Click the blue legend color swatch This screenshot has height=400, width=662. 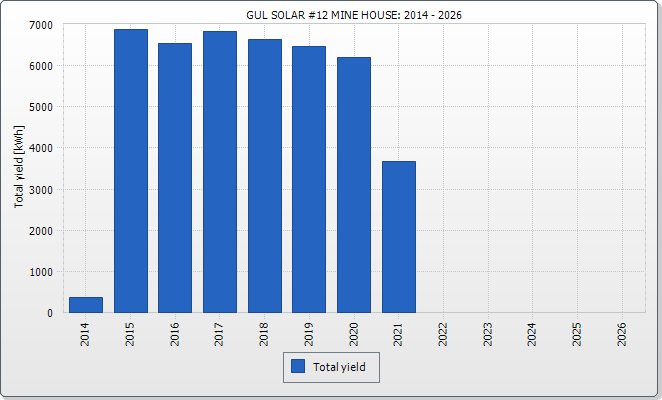[x=298, y=367]
